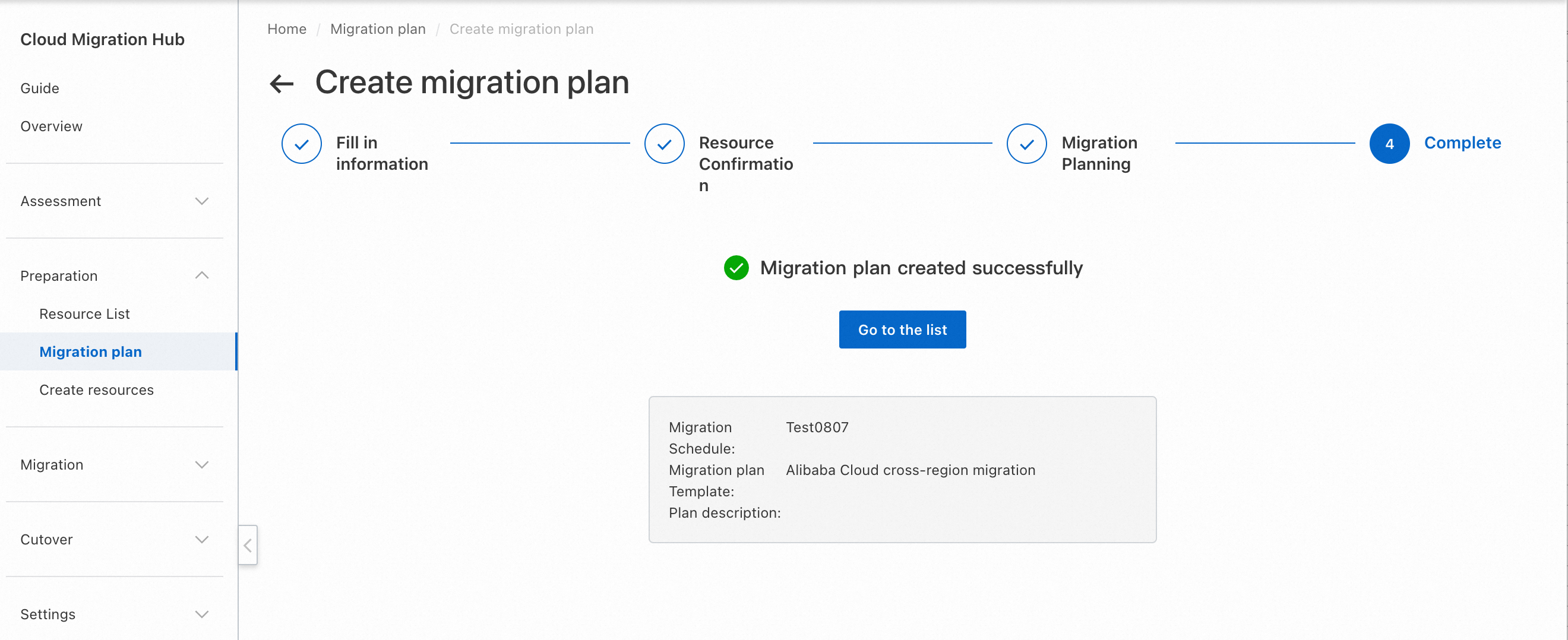Collapse the sidebar with the arrow handle
Image resolution: width=1568 pixels, height=640 pixels.
point(248,545)
